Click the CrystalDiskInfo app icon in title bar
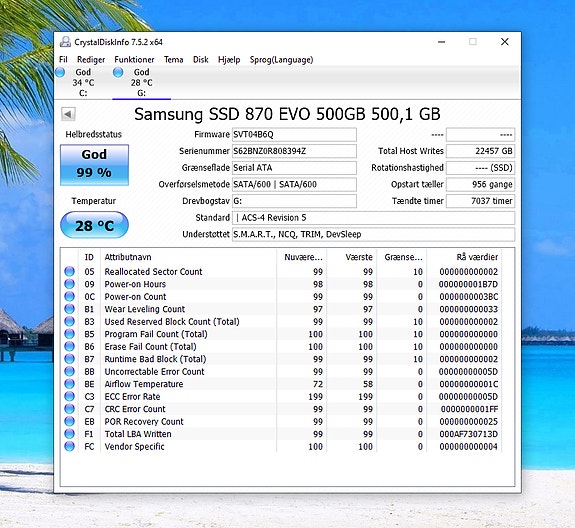The image size is (575, 528). (x=65, y=42)
